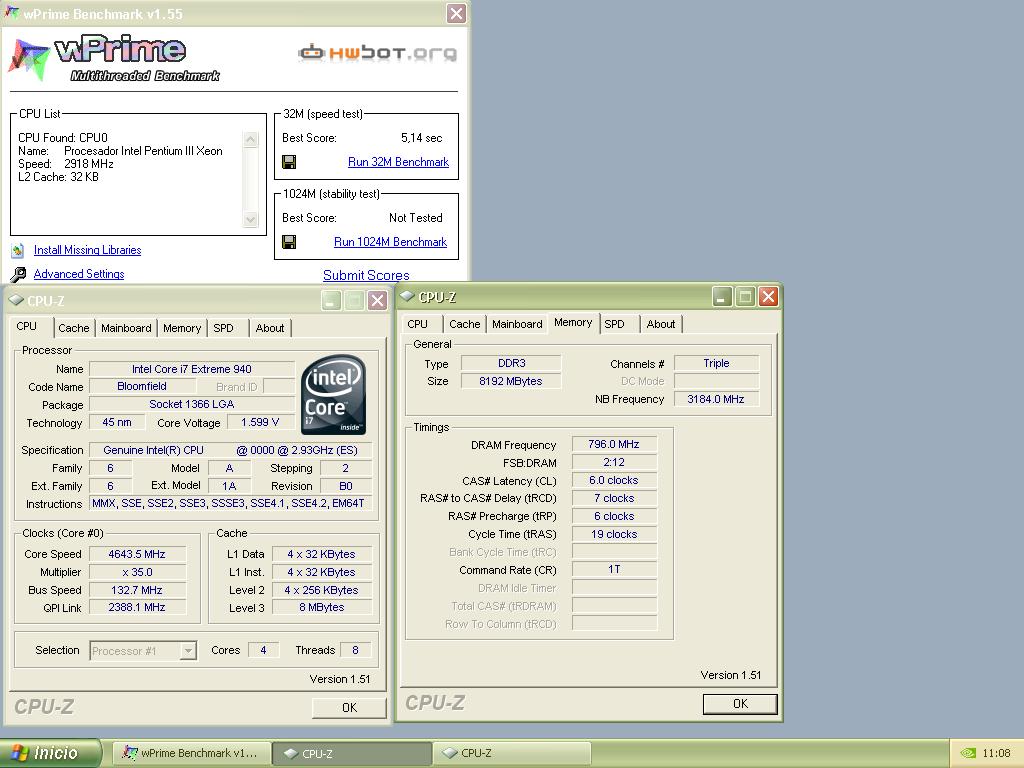The image size is (1024, 768).
Task: Switch to Cache tab in left CPU-Z
Action: [74, 328]
